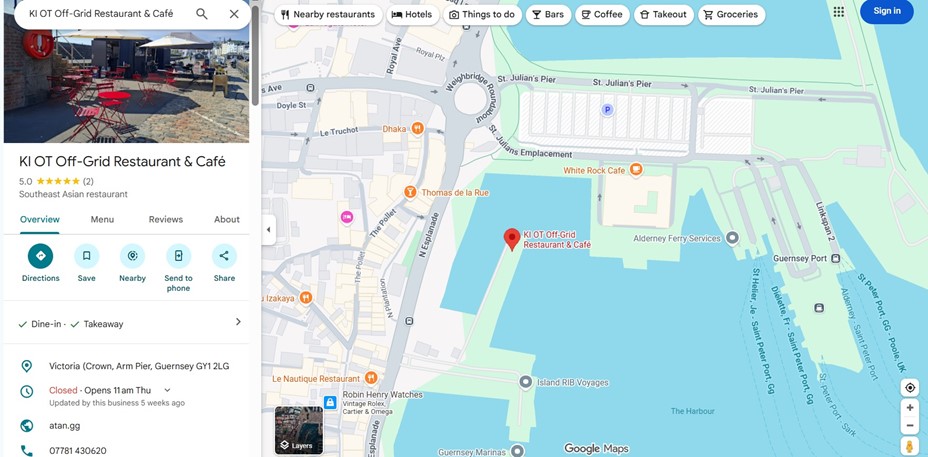The image size is (928, 457).
Task: Click the website globe icon
Action: 26,426
